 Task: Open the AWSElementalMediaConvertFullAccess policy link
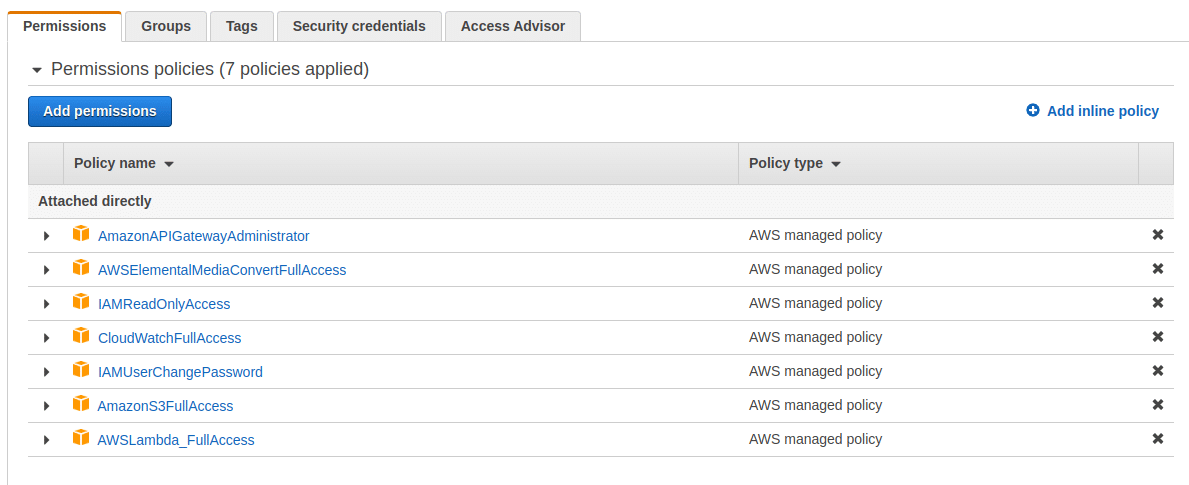(222, 270)
